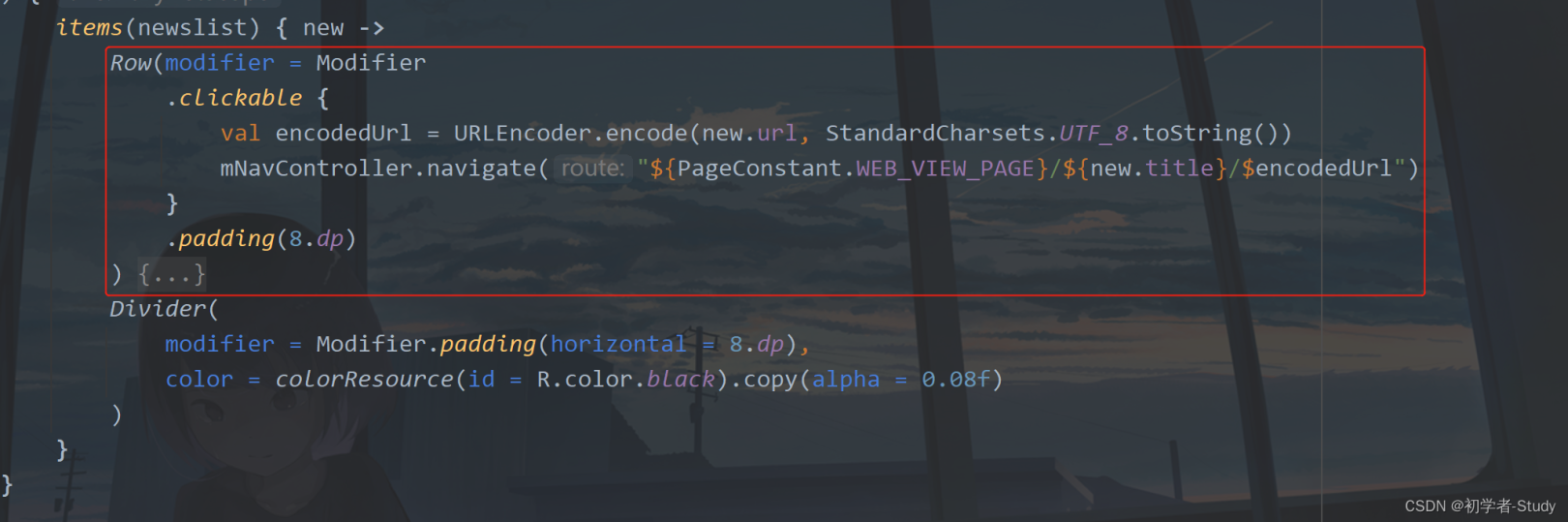Click the $encodedUrl template variable

[1316, 169]
